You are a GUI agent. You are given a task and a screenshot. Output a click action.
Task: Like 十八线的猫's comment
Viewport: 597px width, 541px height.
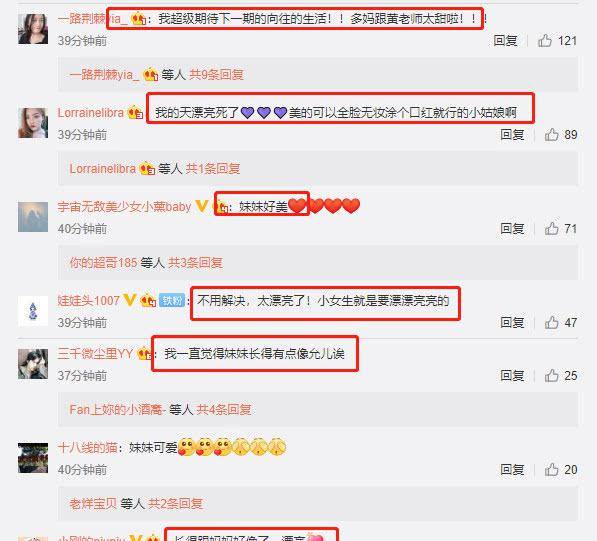(x=551, y=470)
